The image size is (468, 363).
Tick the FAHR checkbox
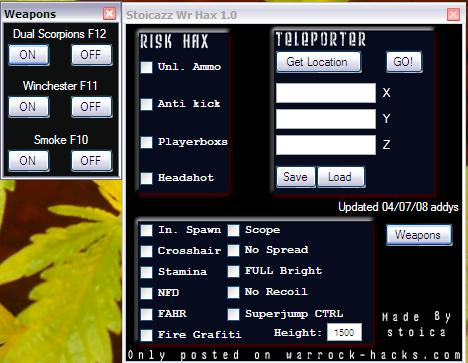coord(146,314)
